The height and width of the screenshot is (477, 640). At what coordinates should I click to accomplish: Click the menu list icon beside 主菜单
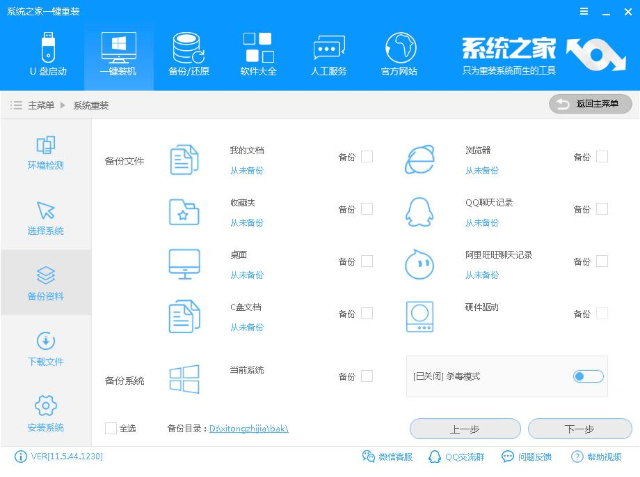(16, 105)
